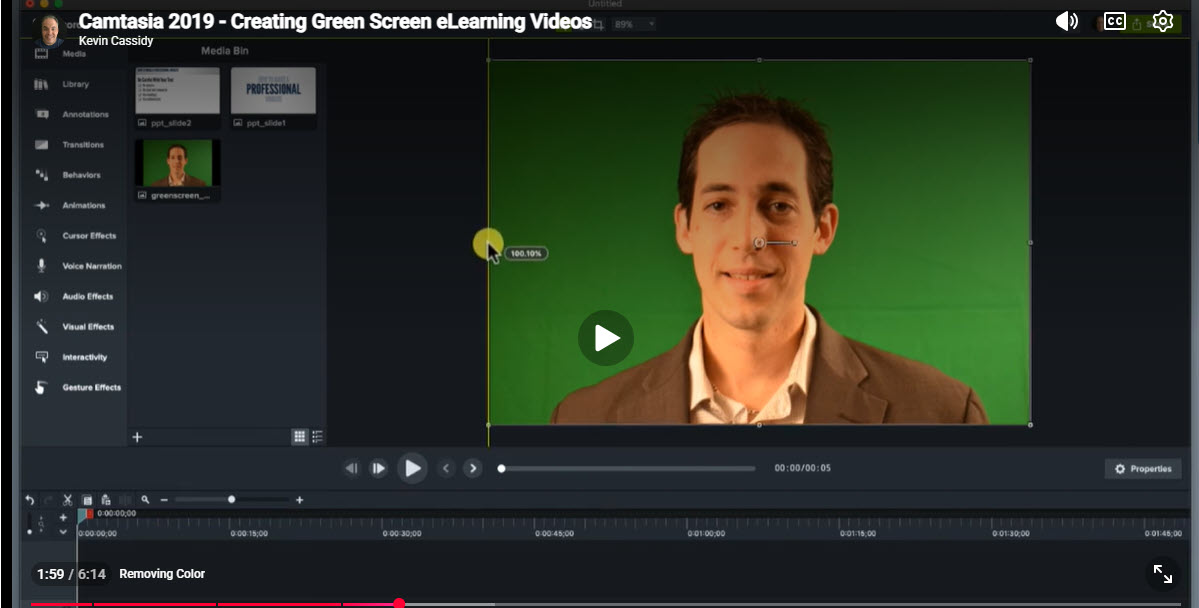The height and width of the screenshot is (608, 1199).
Task: Add media with the plus button
Action: pyautogui.click(x=137, y=437)
